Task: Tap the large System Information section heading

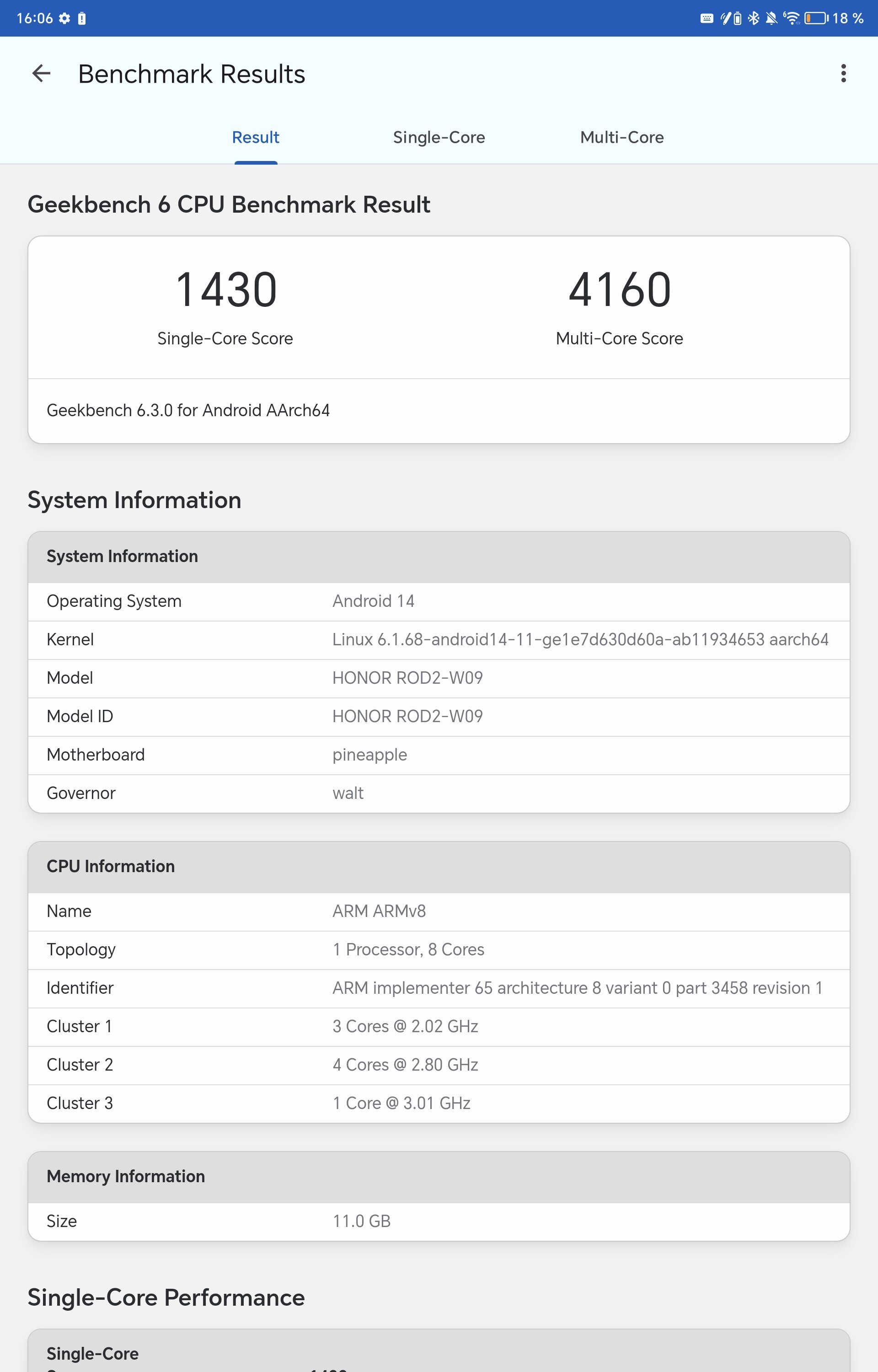Action: point(134,500)
